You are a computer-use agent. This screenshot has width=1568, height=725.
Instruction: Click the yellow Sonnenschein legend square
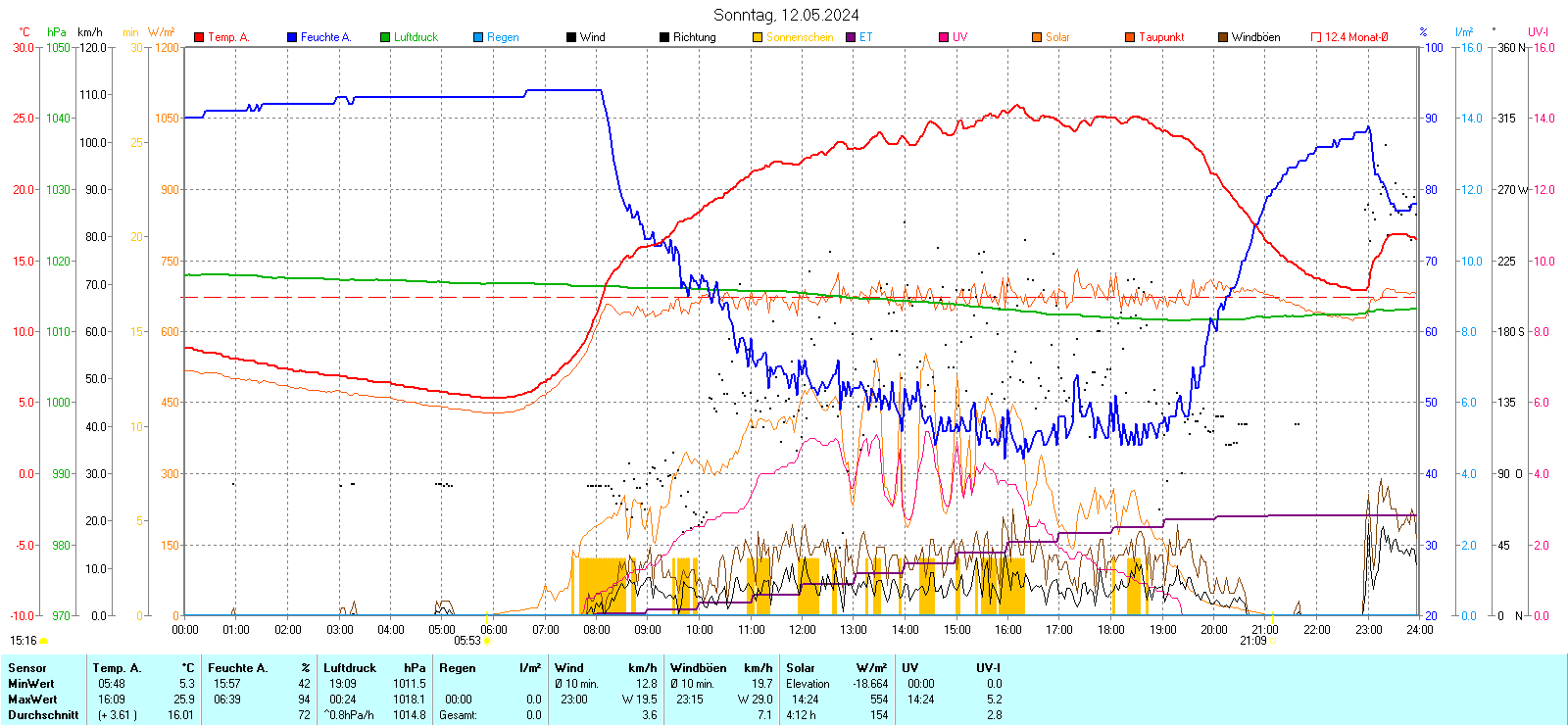click(x=758, y=37)
